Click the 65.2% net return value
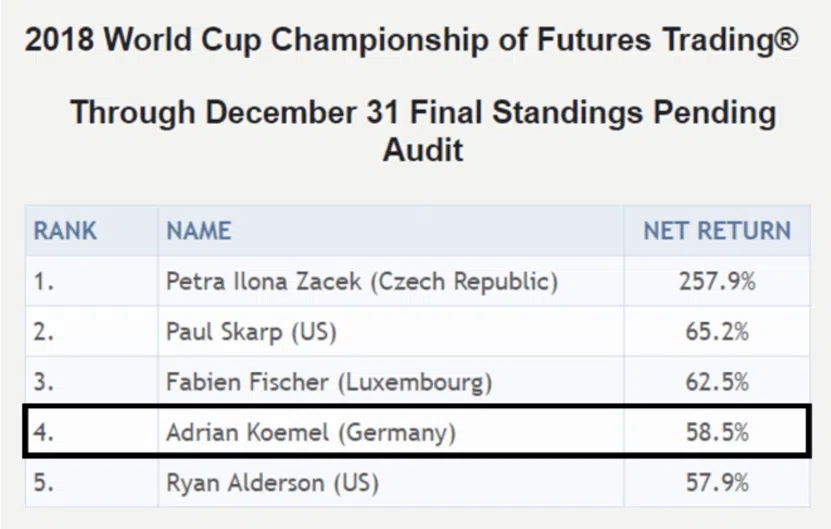The image size is (831, 529). coord(717,332)
